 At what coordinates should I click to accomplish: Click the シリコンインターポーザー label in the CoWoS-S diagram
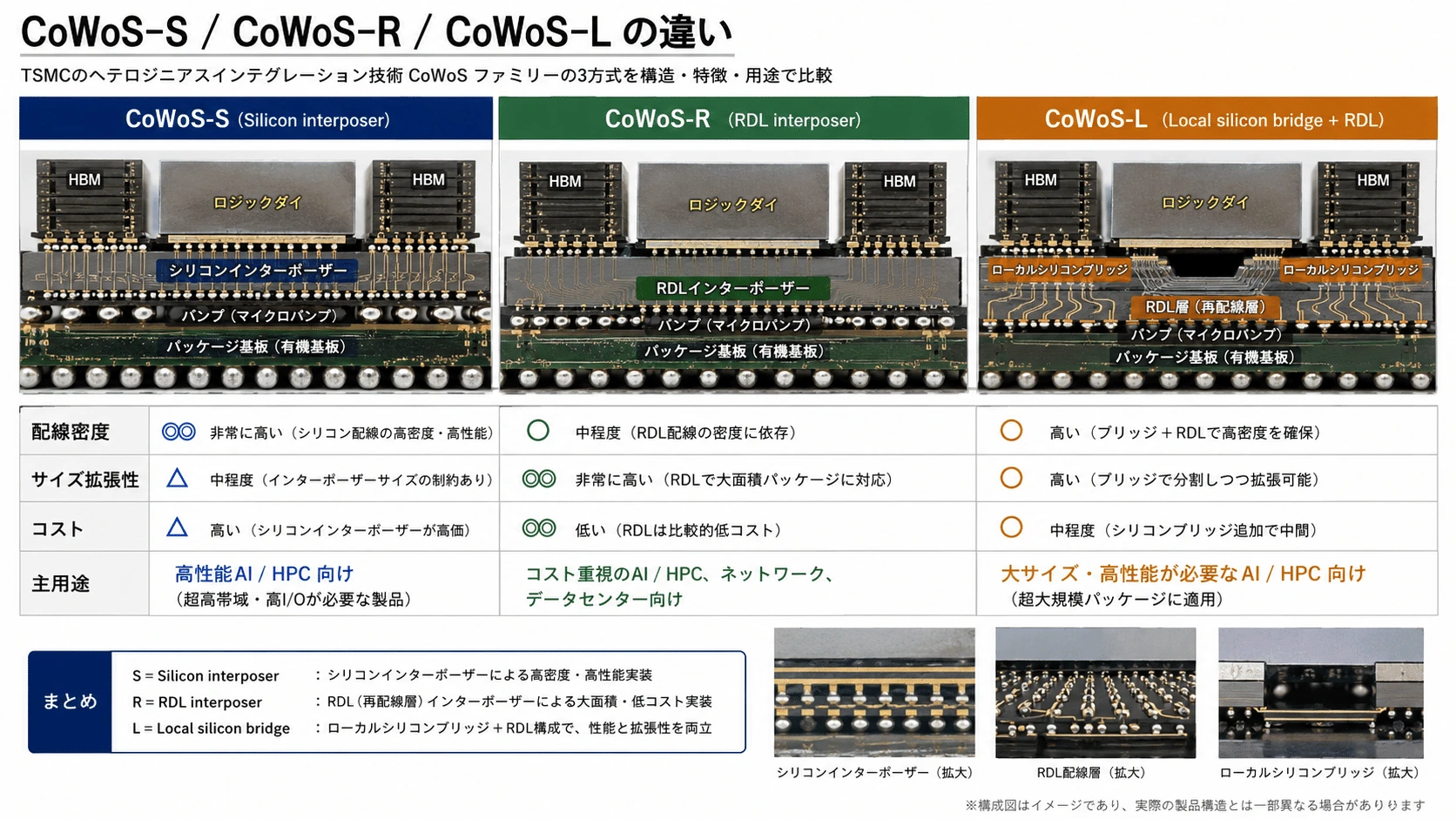tap(258, 271)
